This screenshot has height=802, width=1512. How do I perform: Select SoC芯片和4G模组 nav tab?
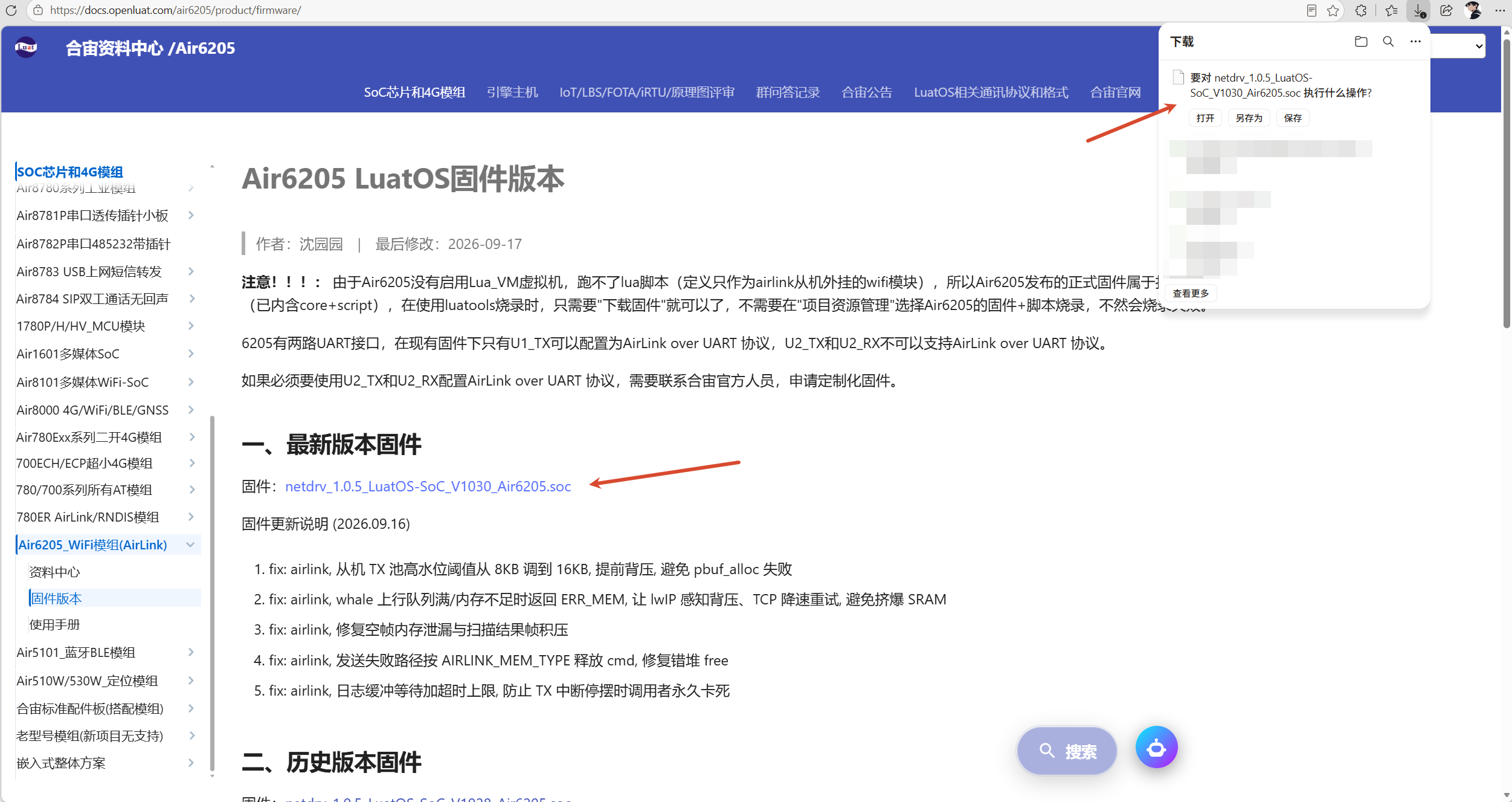(414, 92)
